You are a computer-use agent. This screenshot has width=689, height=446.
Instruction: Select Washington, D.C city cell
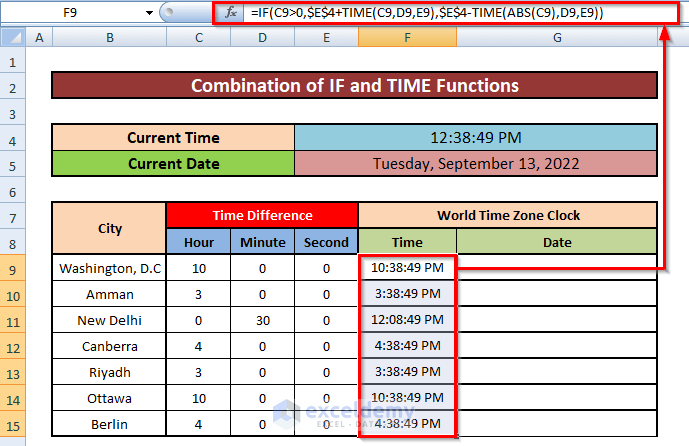pyautogui.click(x=109, y=269)
